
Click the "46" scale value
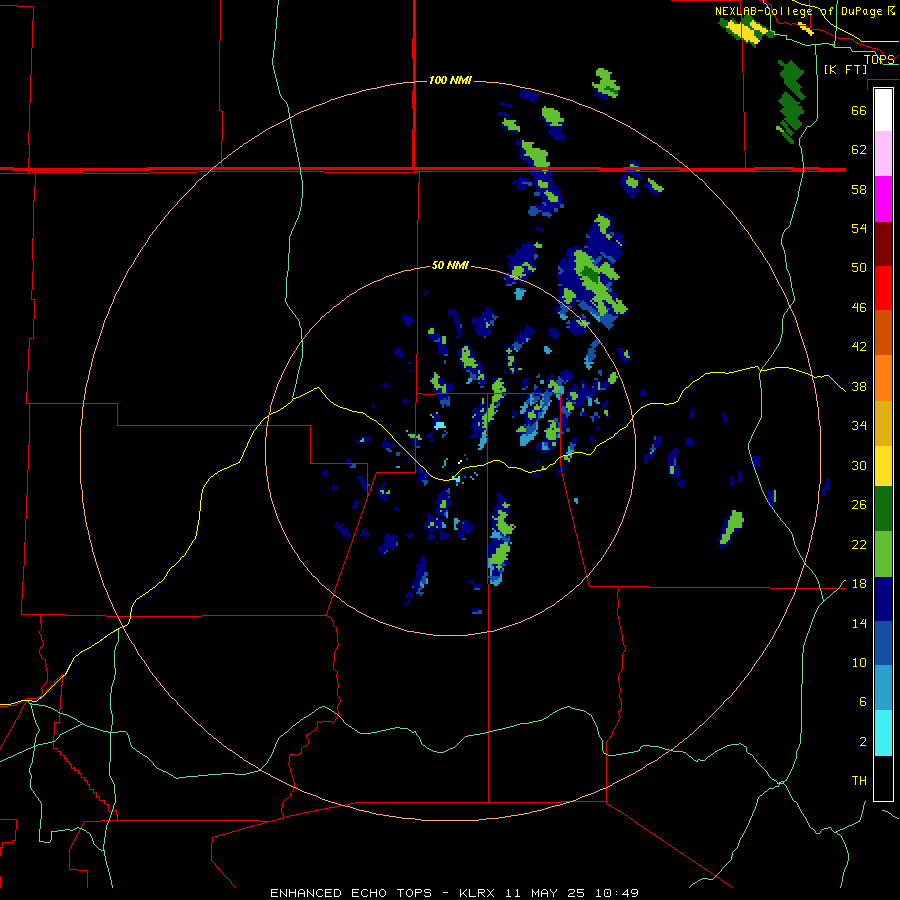[859, 308]
